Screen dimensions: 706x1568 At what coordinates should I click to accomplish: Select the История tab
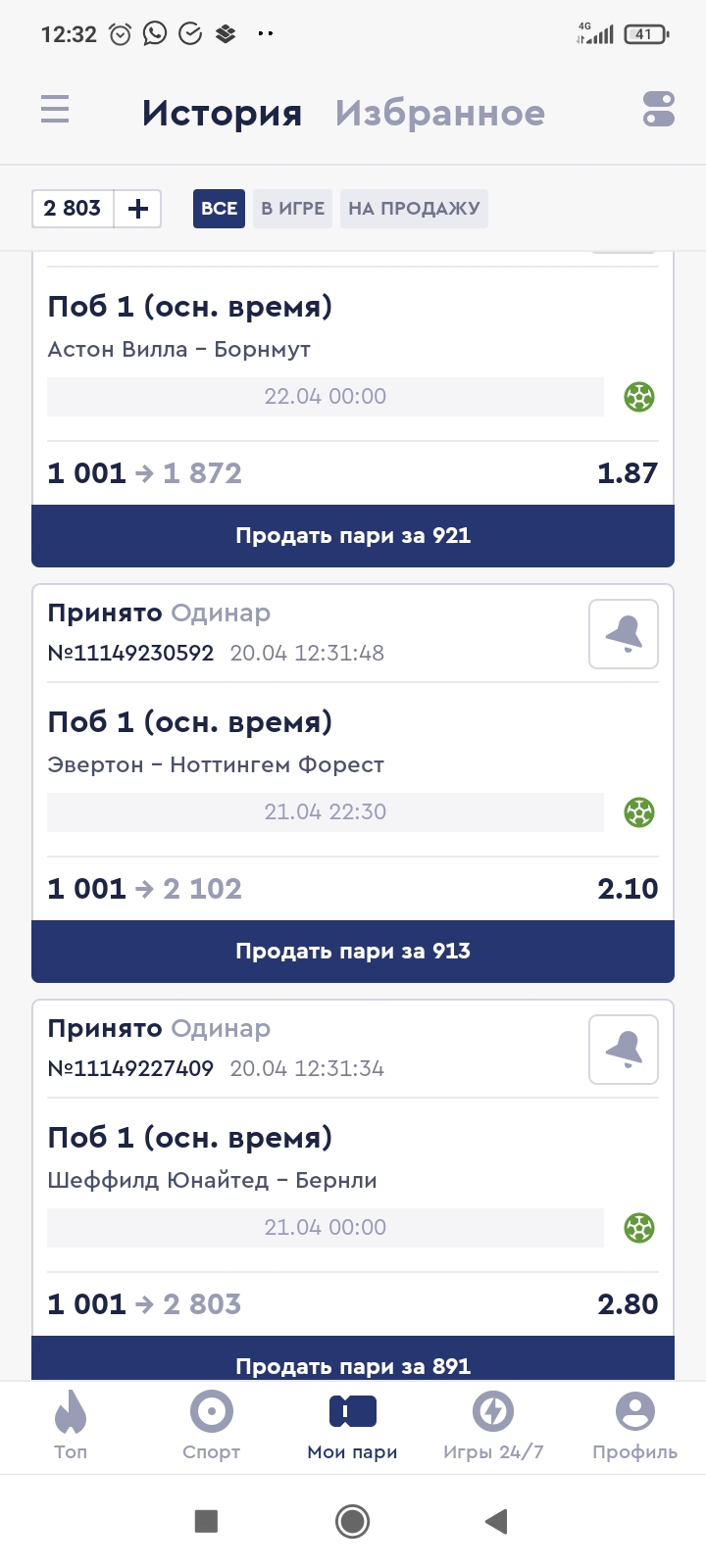(x=222, y=114)
